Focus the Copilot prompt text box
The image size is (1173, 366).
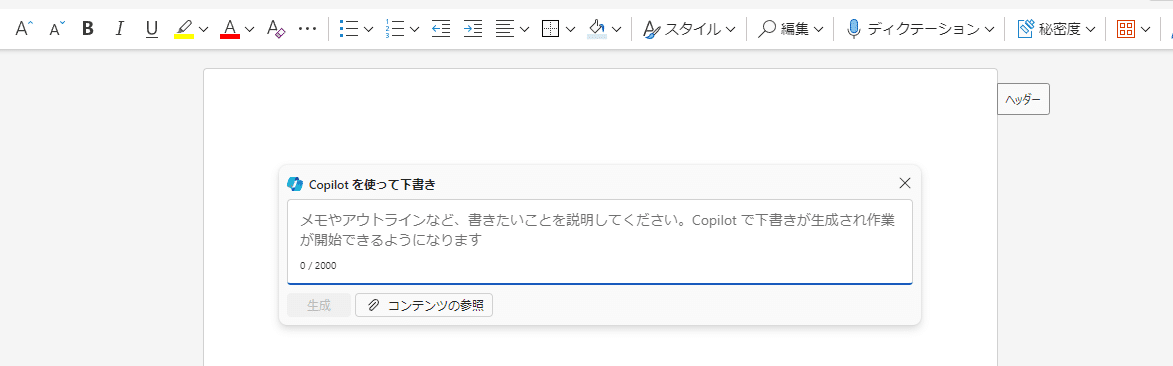point(600,242)
